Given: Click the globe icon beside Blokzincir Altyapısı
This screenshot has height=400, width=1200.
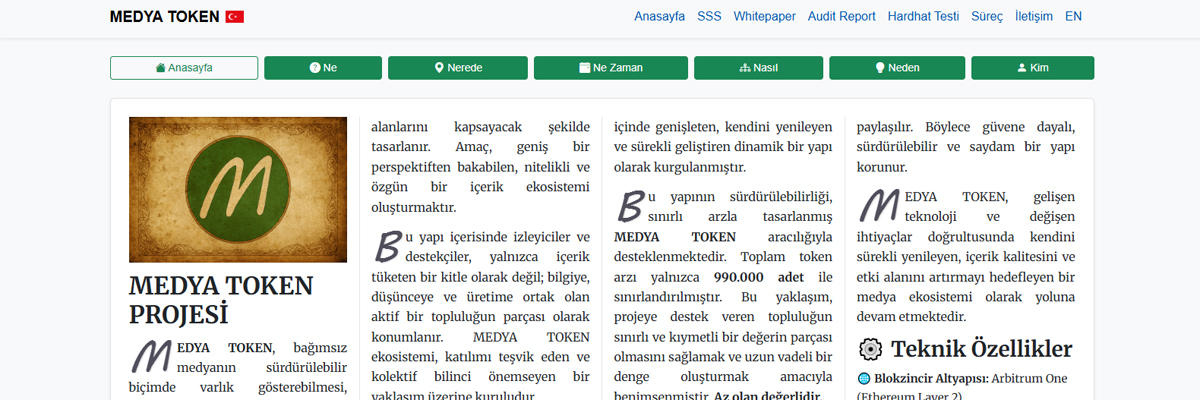Looking at the screenshot, I should pos(864,379).
